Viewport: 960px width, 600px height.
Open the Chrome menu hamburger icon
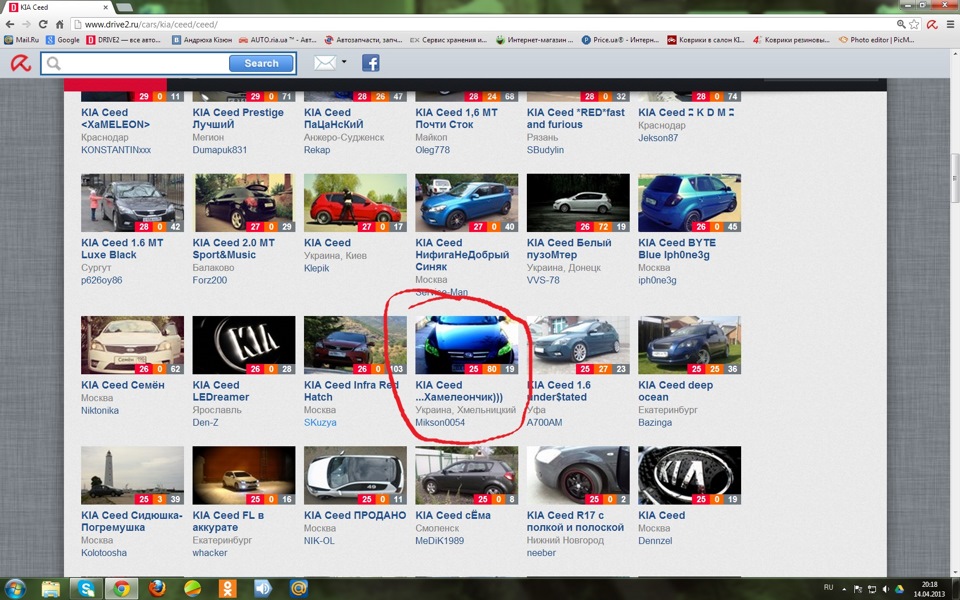click(x=950, y=24)
